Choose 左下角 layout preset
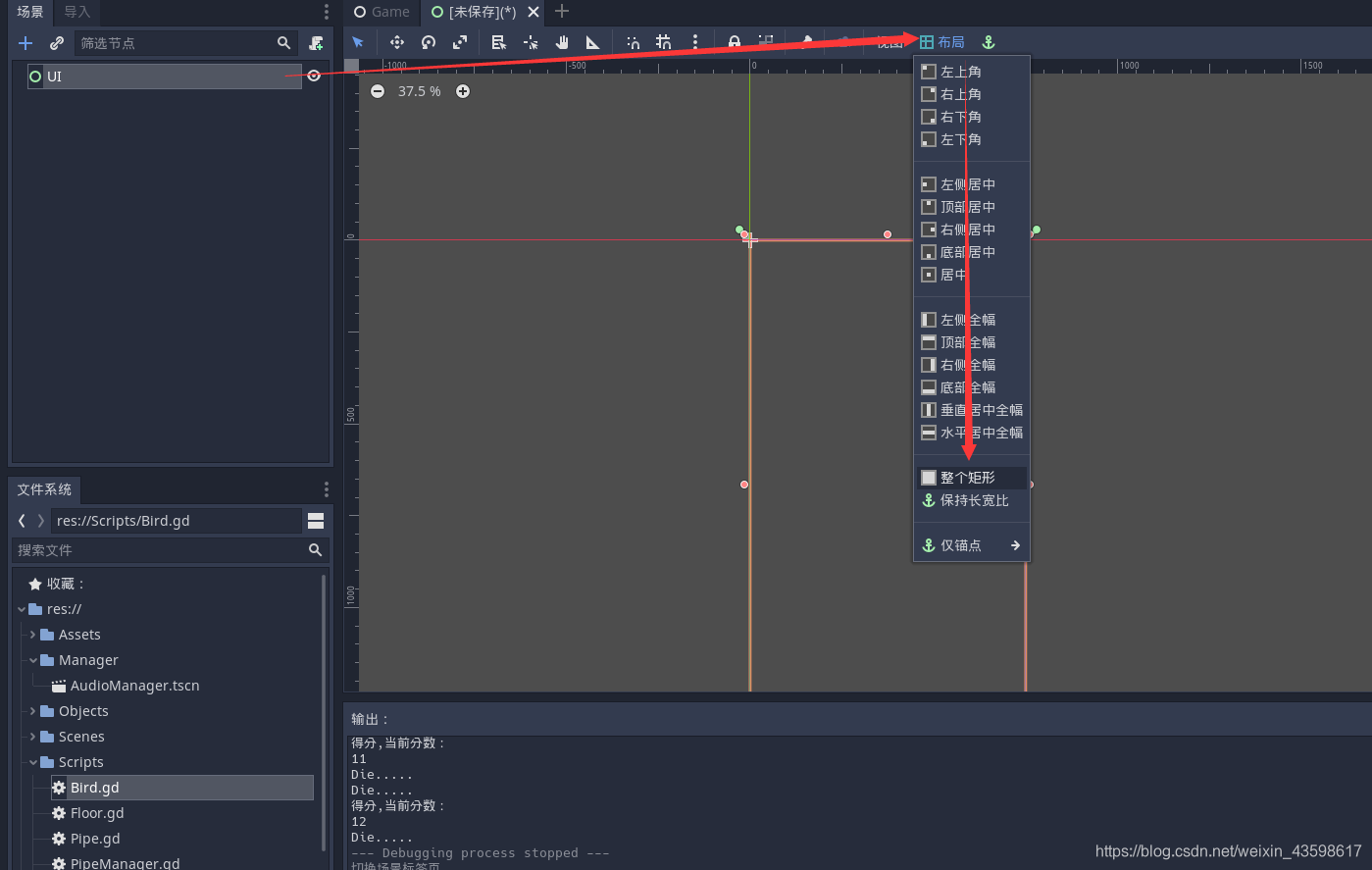The image size is (1372, 870). tap(972, 139)
